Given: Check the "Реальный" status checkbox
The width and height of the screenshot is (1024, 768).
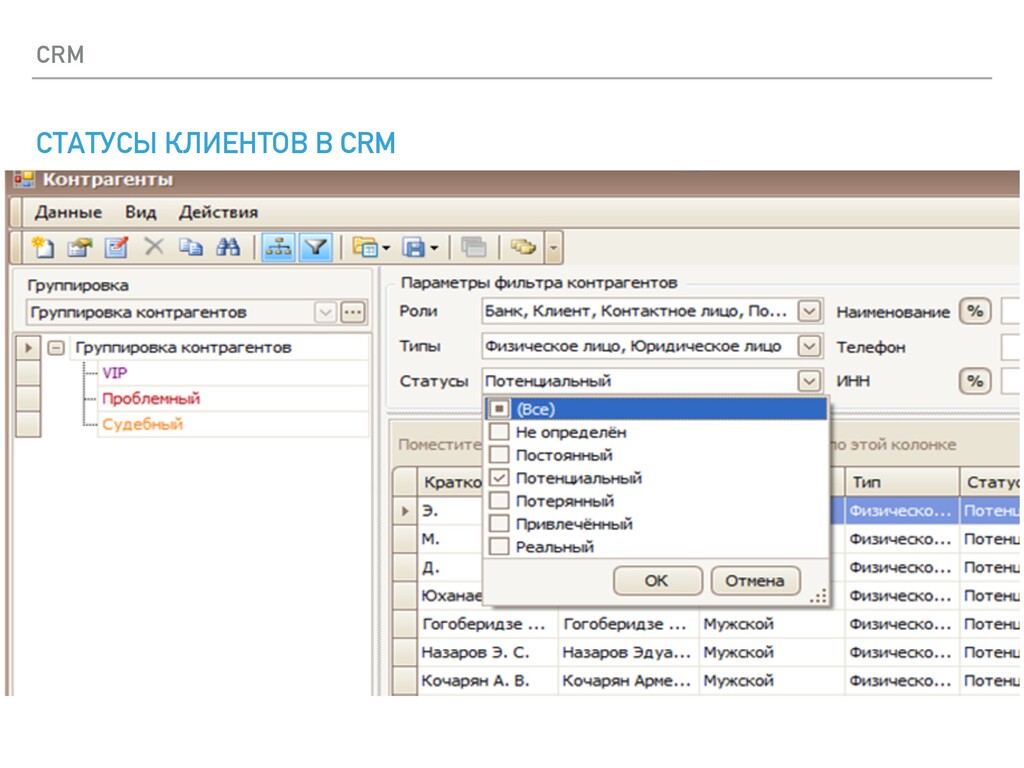Looking at the screenshot, I should tap(498, 547).
